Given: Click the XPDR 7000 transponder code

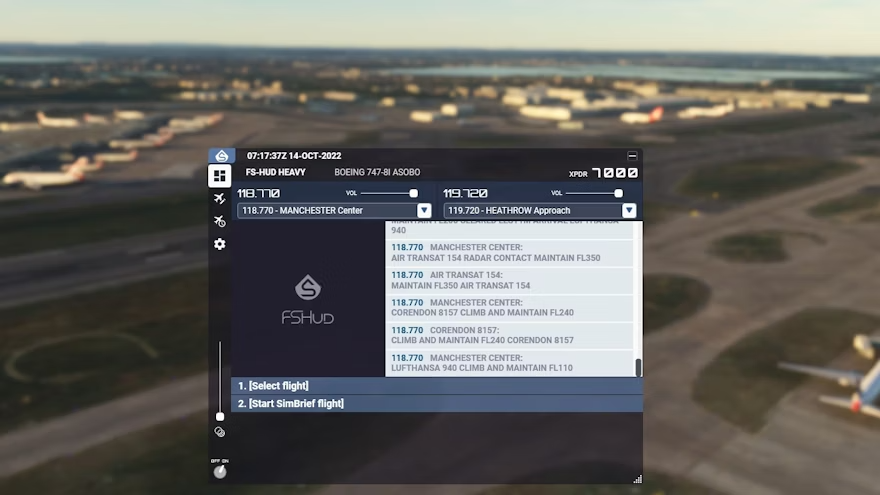Looking at the screenshot, I should [x=615, y=173].
